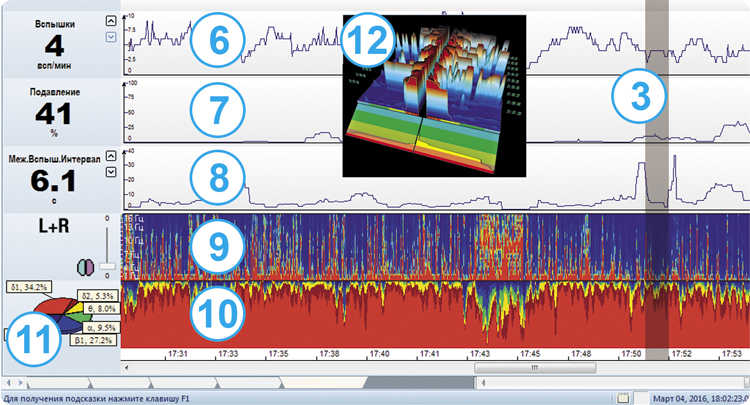
Task: Click the up arrow beside Меж.Вспыш.Интервал
Action: point(110,156)
